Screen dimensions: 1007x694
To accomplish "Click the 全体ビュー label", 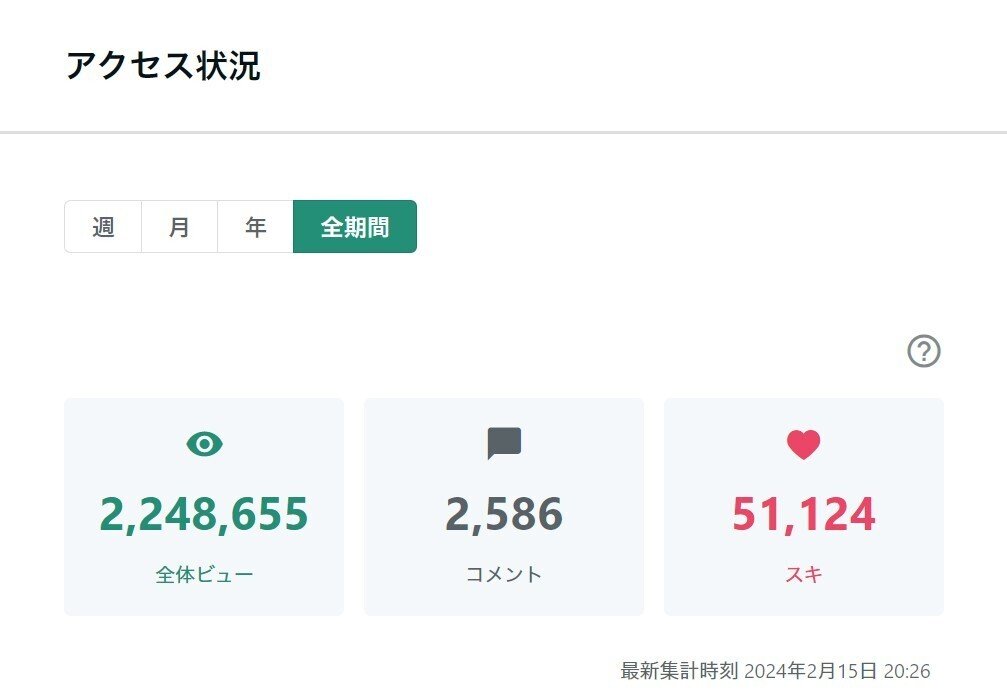I will tap(204, 574).
